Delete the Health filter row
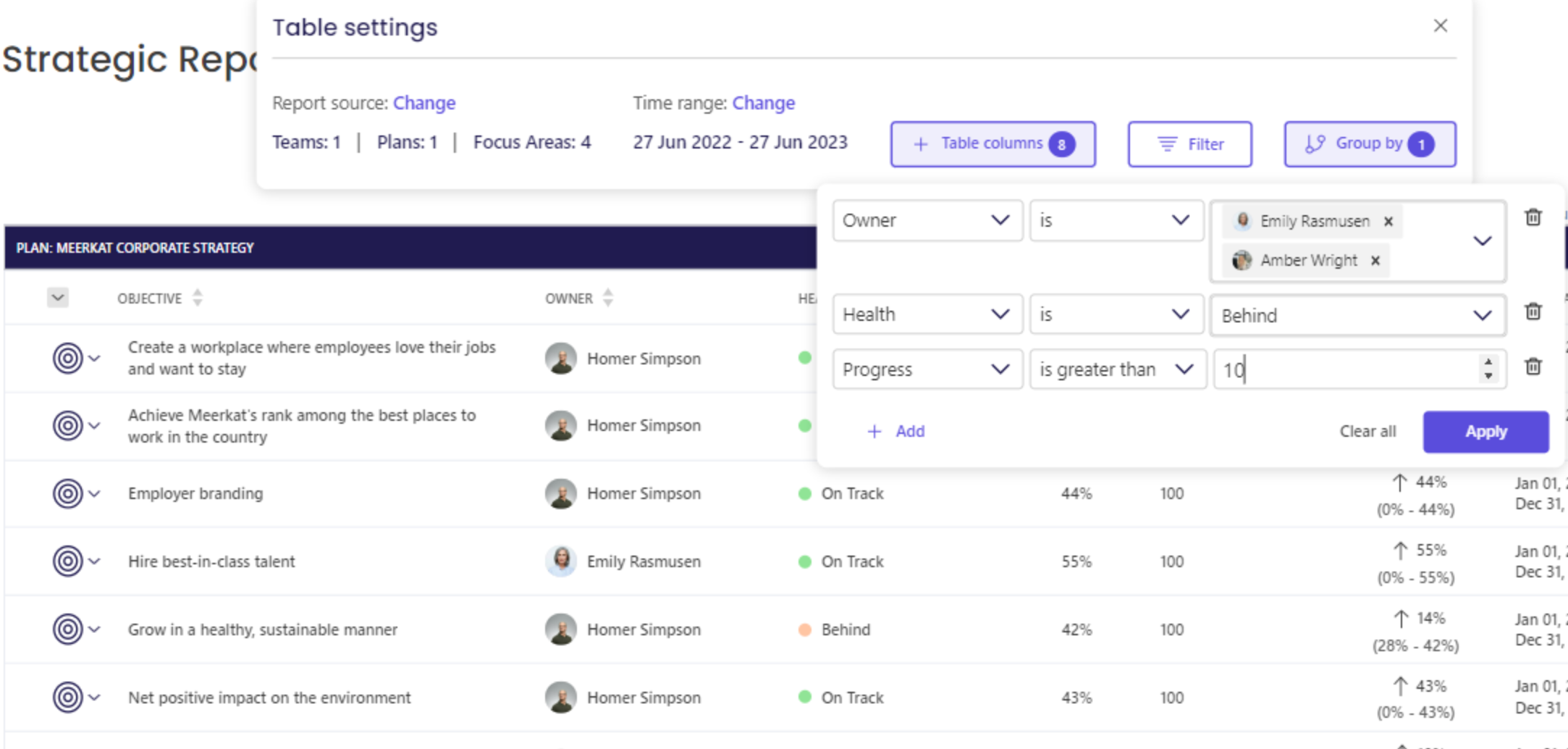This screenshot has width=1568, height=749. 1533,311
